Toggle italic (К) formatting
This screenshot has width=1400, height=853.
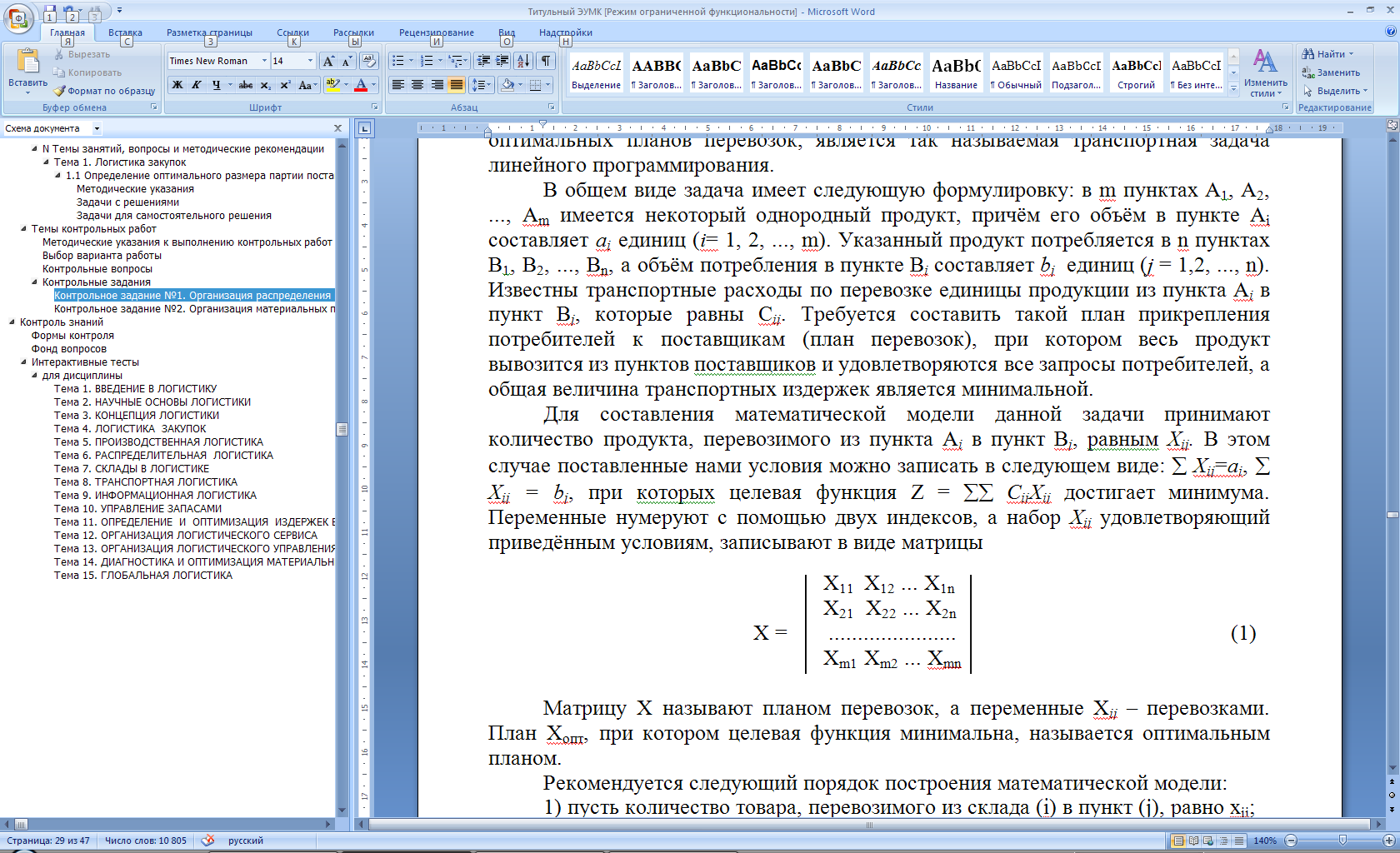197,85
